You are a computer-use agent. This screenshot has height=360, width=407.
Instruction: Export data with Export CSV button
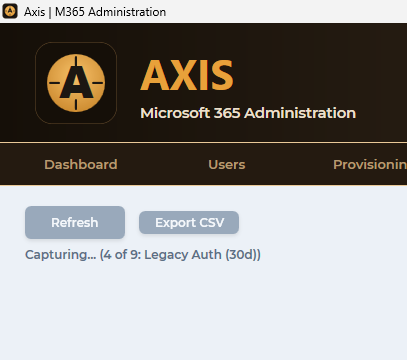pos(189,222)
